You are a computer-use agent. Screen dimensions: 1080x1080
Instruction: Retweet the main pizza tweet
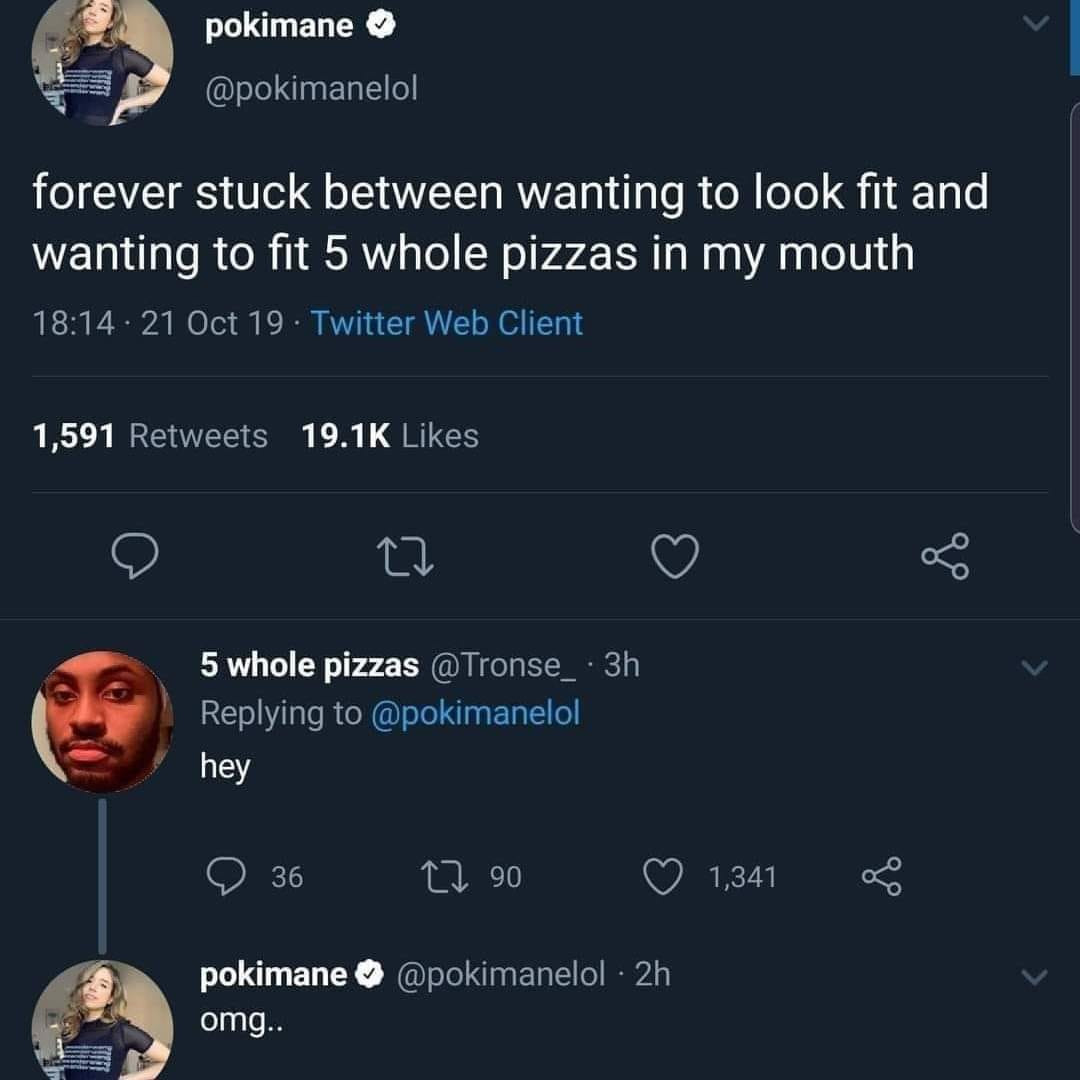[405, 557]
